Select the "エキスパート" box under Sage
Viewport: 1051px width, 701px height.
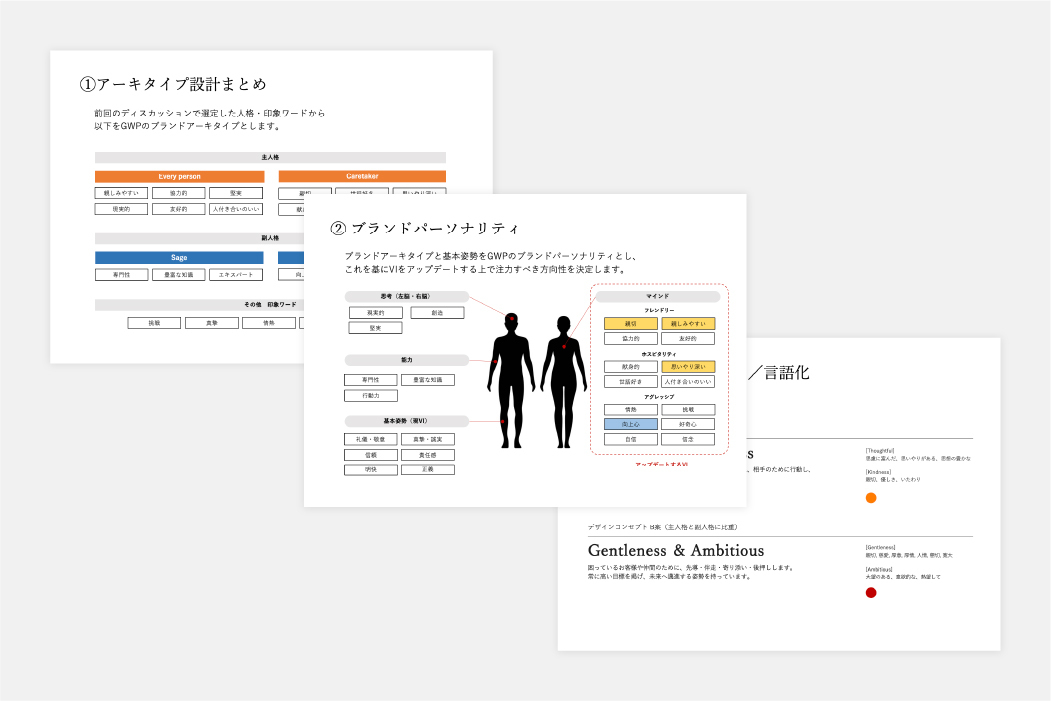[236, 275]
